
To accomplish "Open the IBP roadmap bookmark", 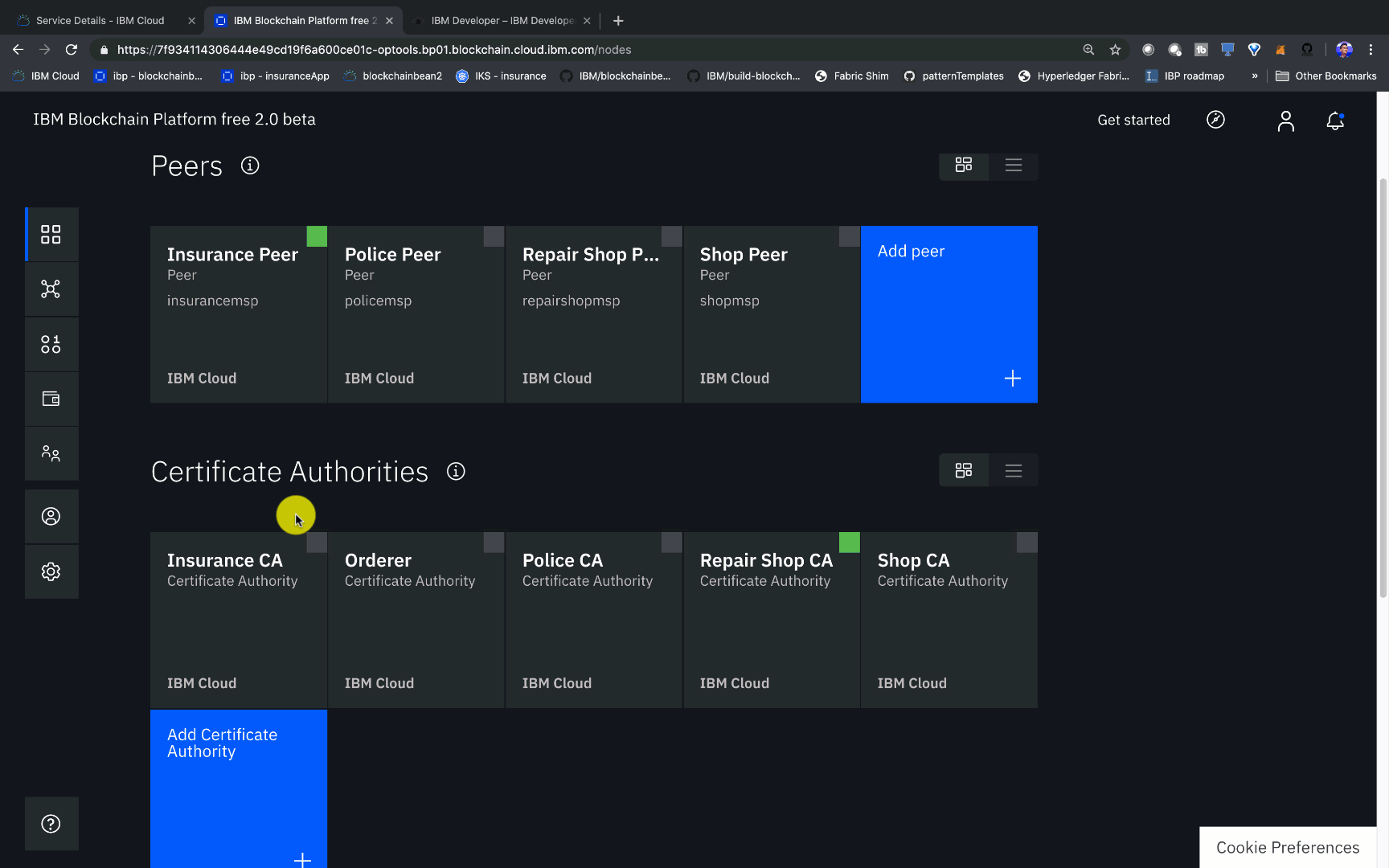I will pos(1185,76).
